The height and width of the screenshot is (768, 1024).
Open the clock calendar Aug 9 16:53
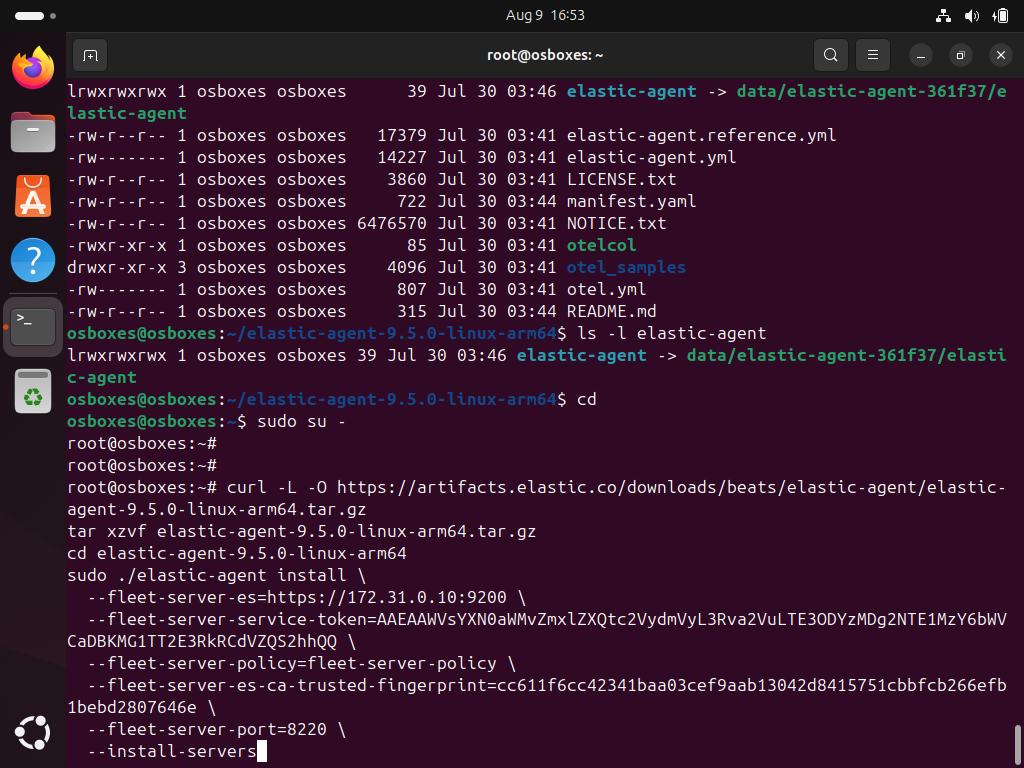[545, 16]
